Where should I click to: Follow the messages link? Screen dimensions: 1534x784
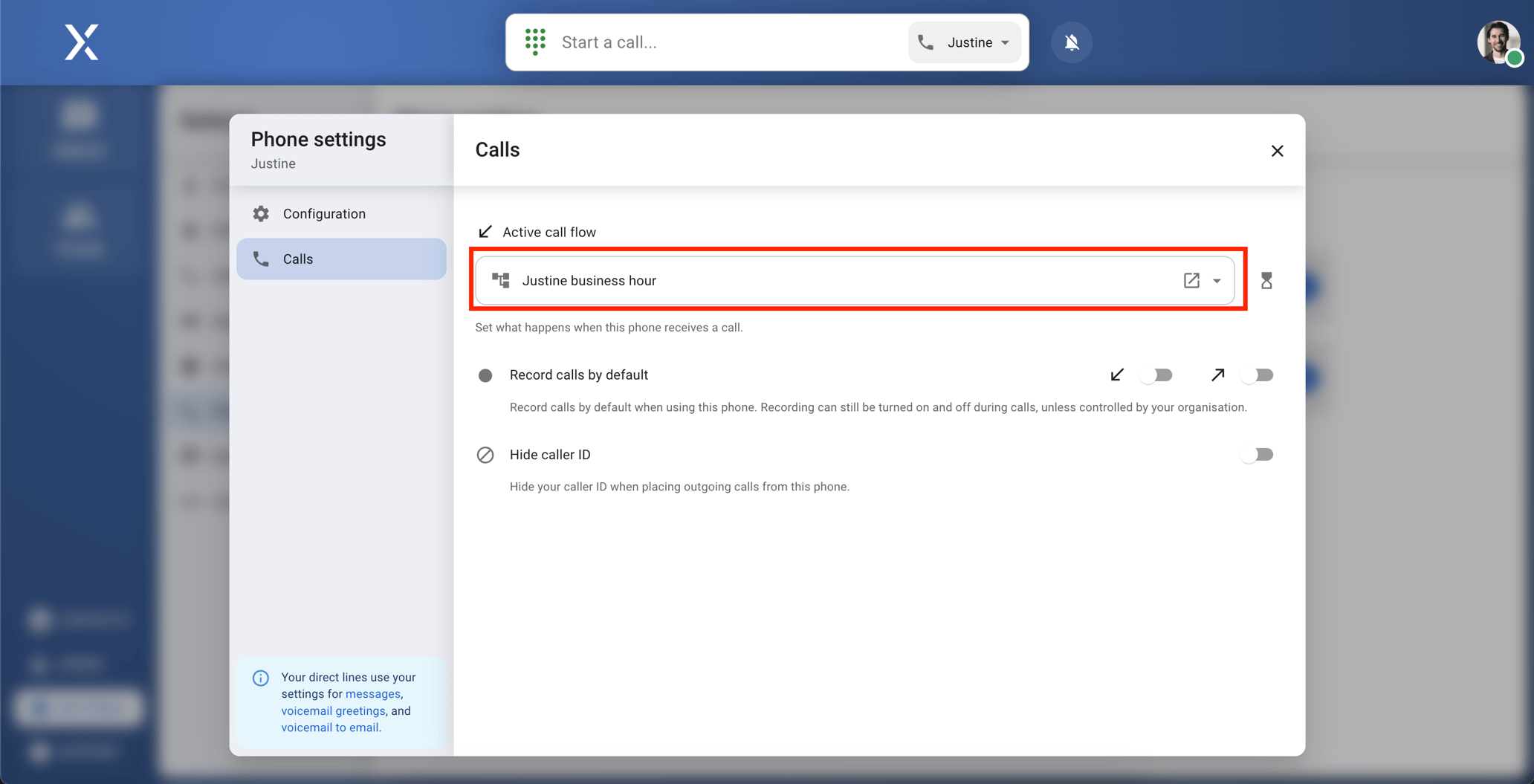click(x=372, y=694)
